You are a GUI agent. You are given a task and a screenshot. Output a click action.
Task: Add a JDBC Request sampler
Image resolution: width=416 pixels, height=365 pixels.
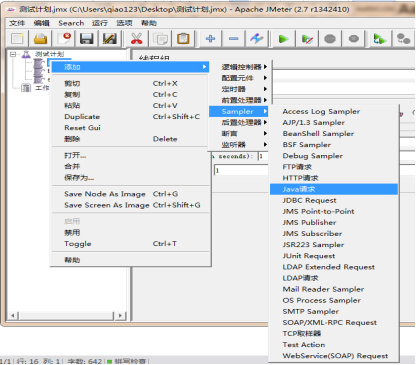[x=334, y=200]
